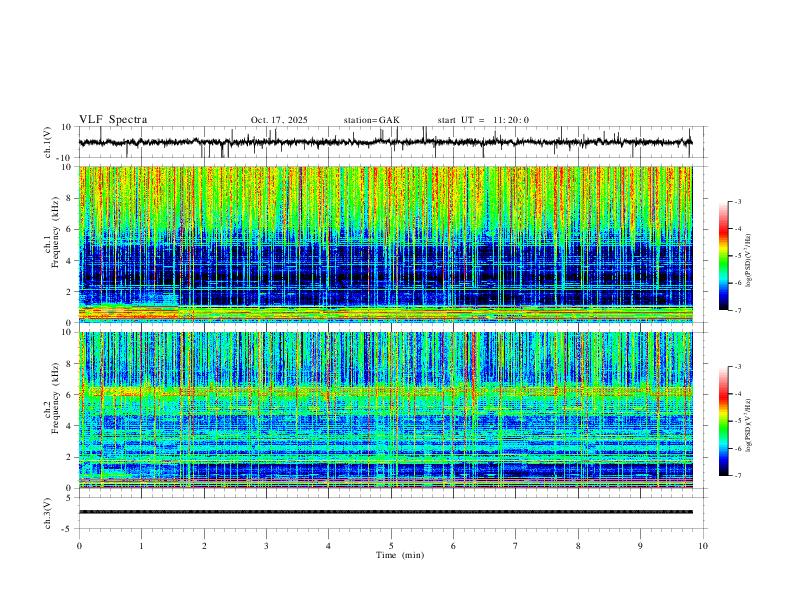Click the ch.1 PSD color bar
Image resolution: width=792 pixels, height=612 pixels.
(x=724, y=256)
